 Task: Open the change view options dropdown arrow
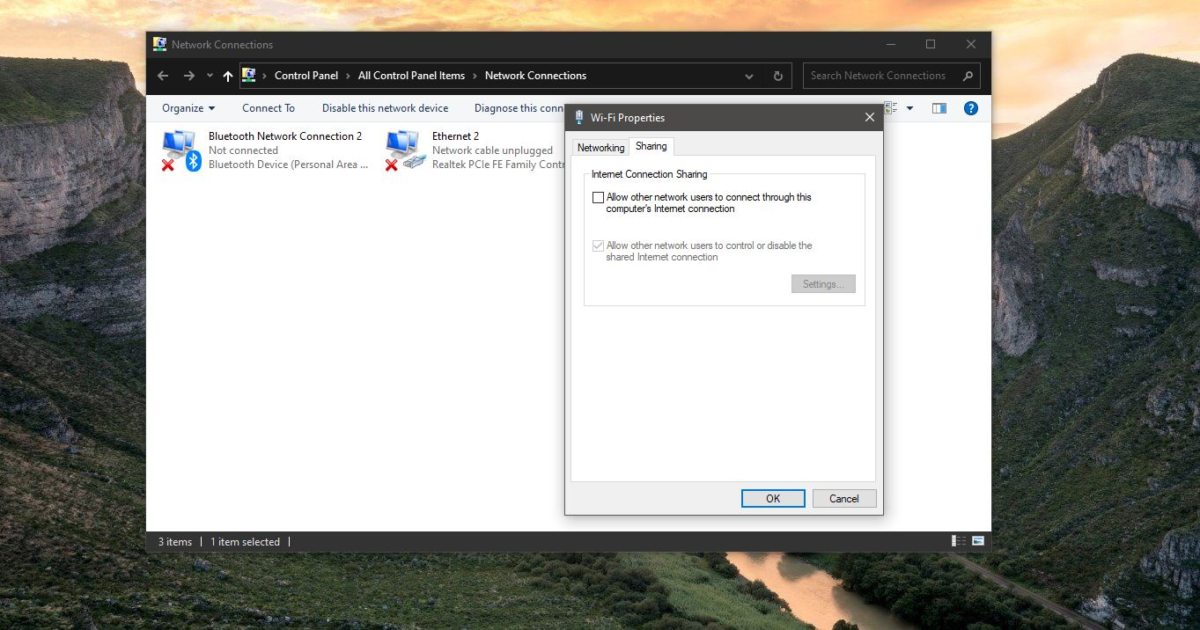[x=909, y=108]
